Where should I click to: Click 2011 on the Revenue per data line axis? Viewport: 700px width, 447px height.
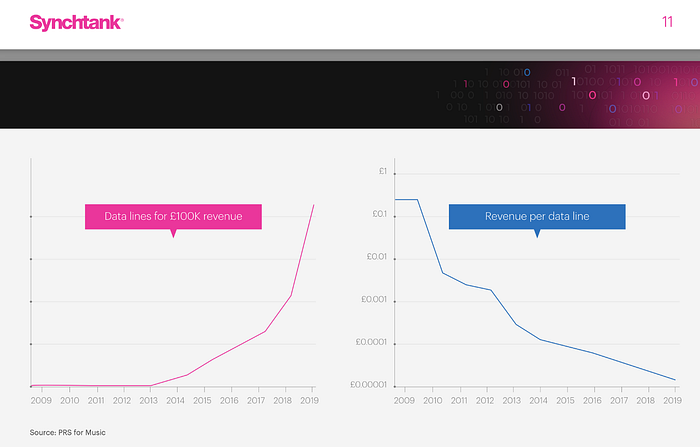point(459,401)
